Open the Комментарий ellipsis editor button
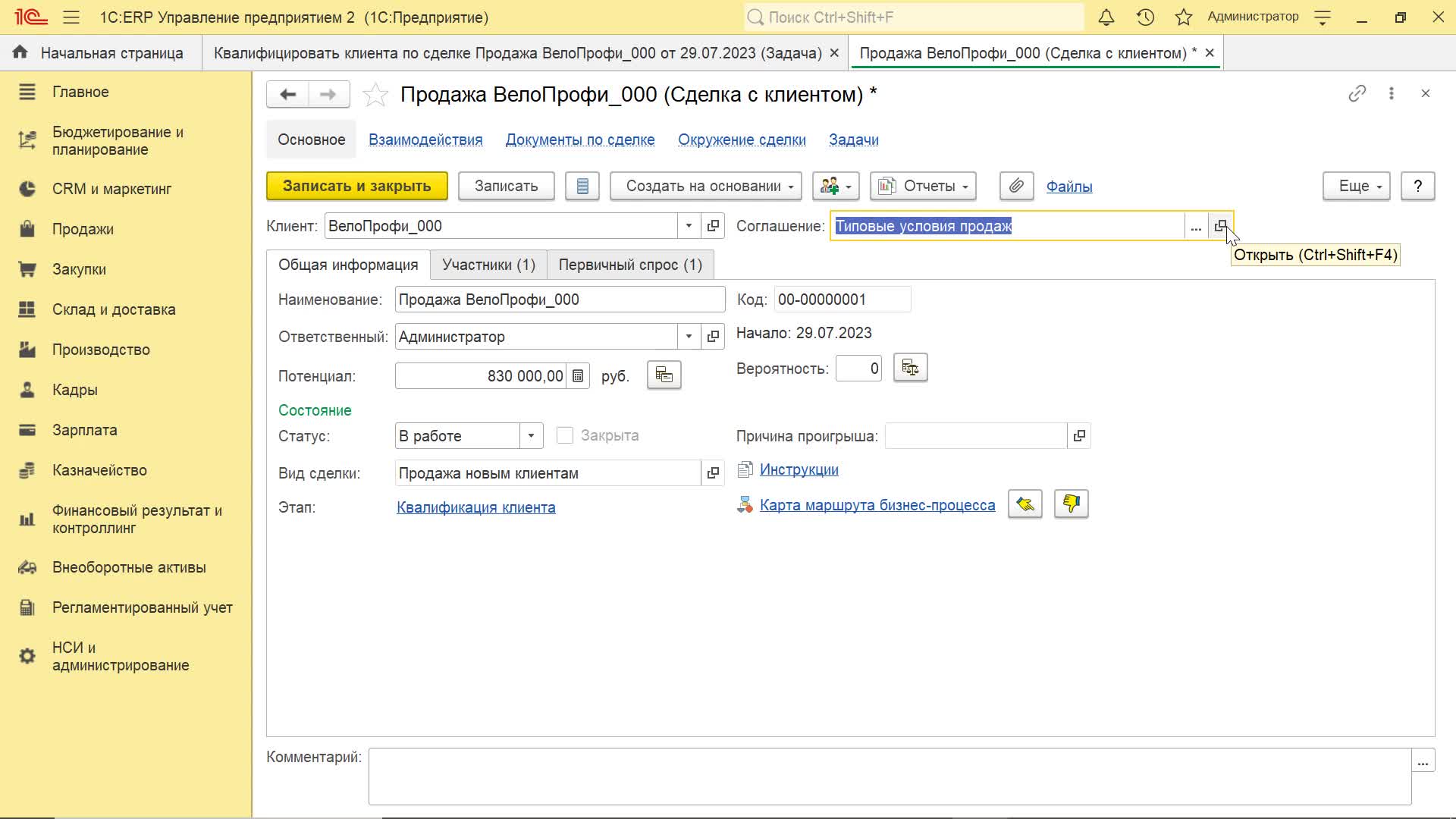Image resolution: width=1456 pixels, height=819 pixels. click(x=1423, y=761)
